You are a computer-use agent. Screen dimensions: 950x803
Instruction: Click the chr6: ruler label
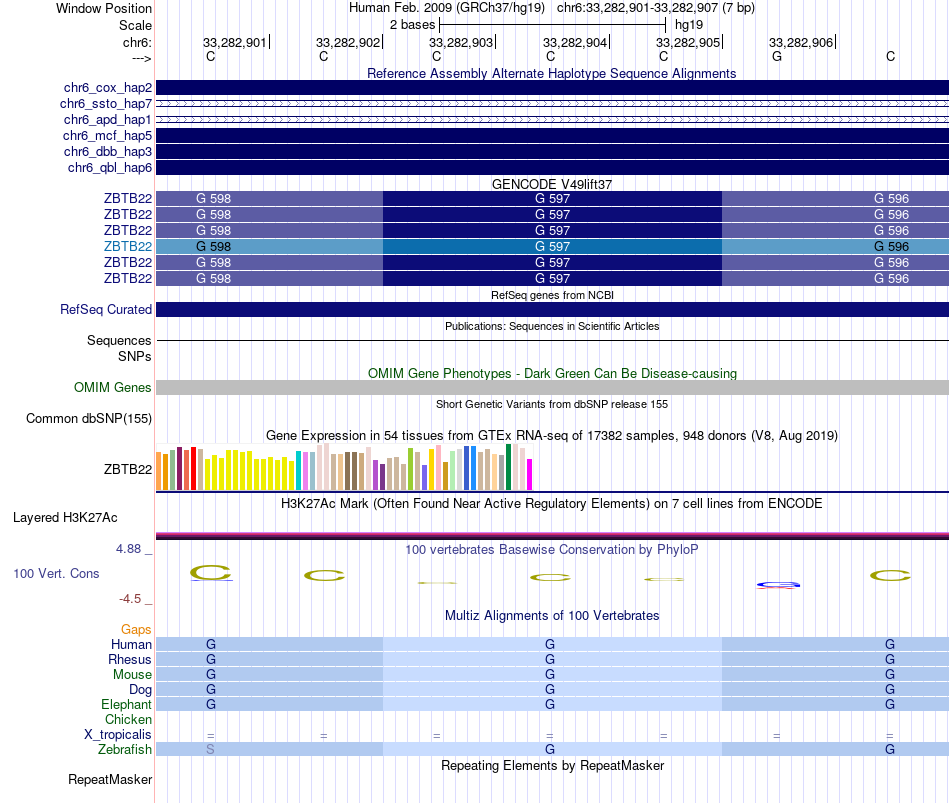point(138,42)
